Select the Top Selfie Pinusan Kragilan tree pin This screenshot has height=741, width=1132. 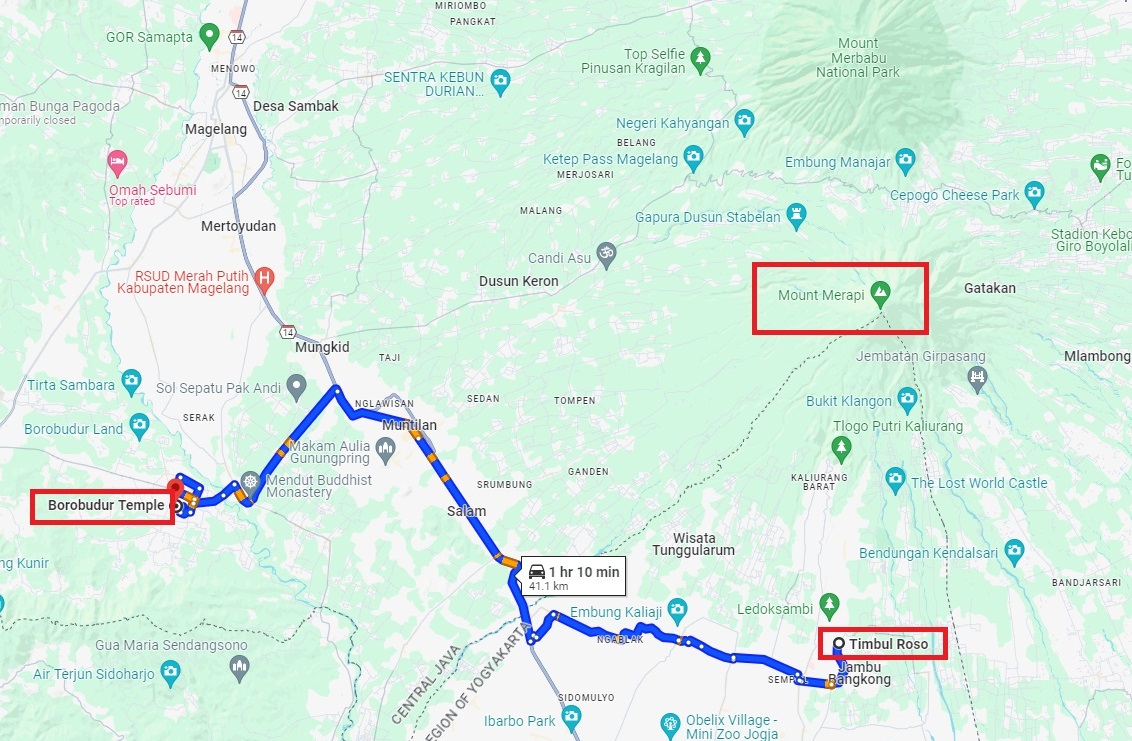(700, 59)
